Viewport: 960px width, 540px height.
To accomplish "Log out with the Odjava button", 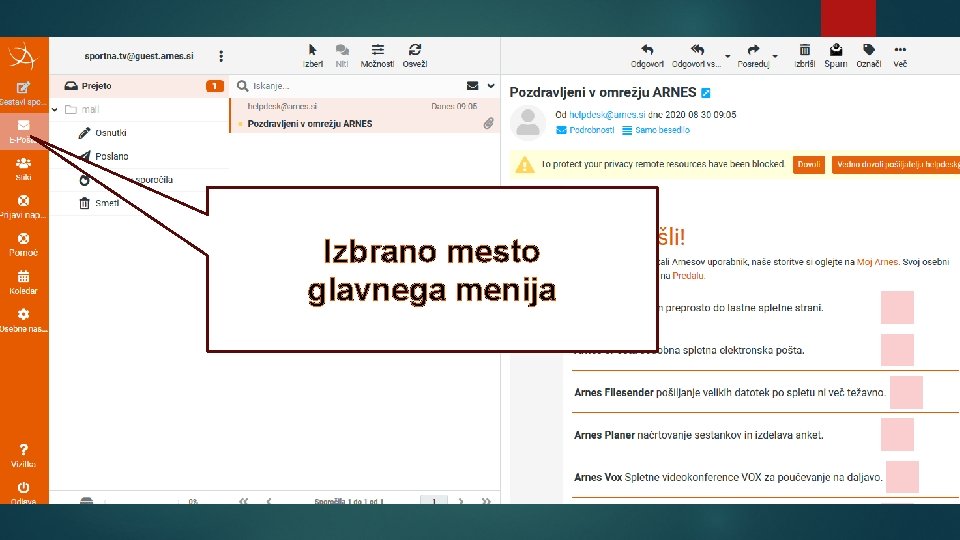I will click(x=23, y=493).
